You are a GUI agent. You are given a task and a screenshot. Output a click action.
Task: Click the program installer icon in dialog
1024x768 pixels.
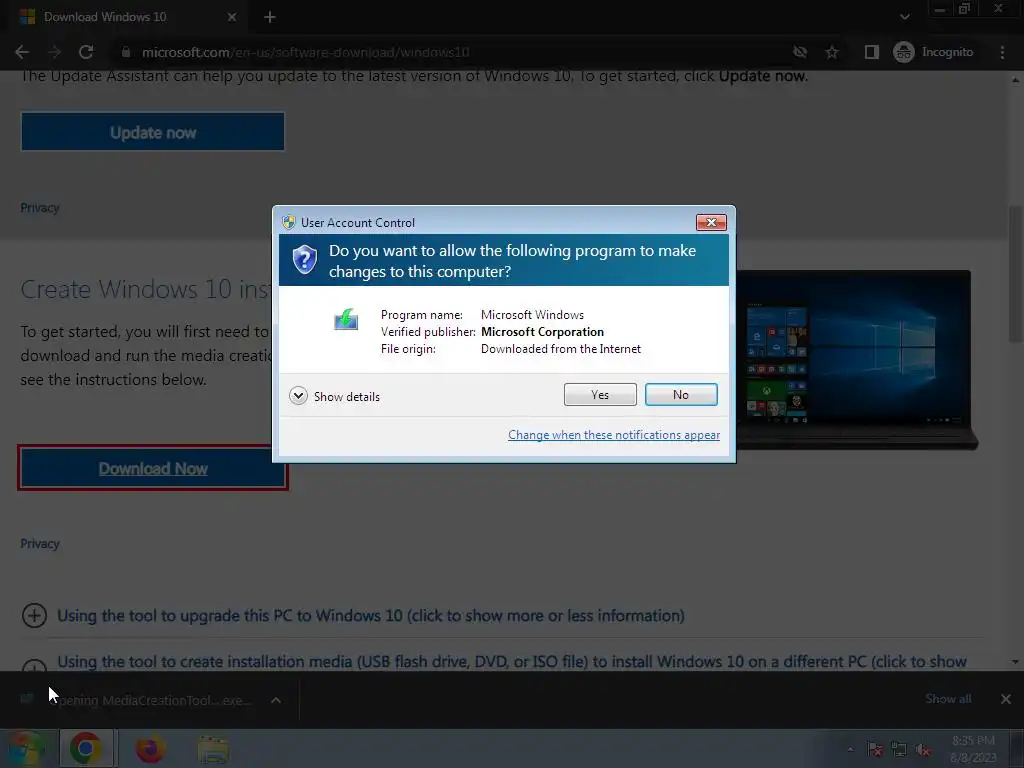(x=346, y=319)
